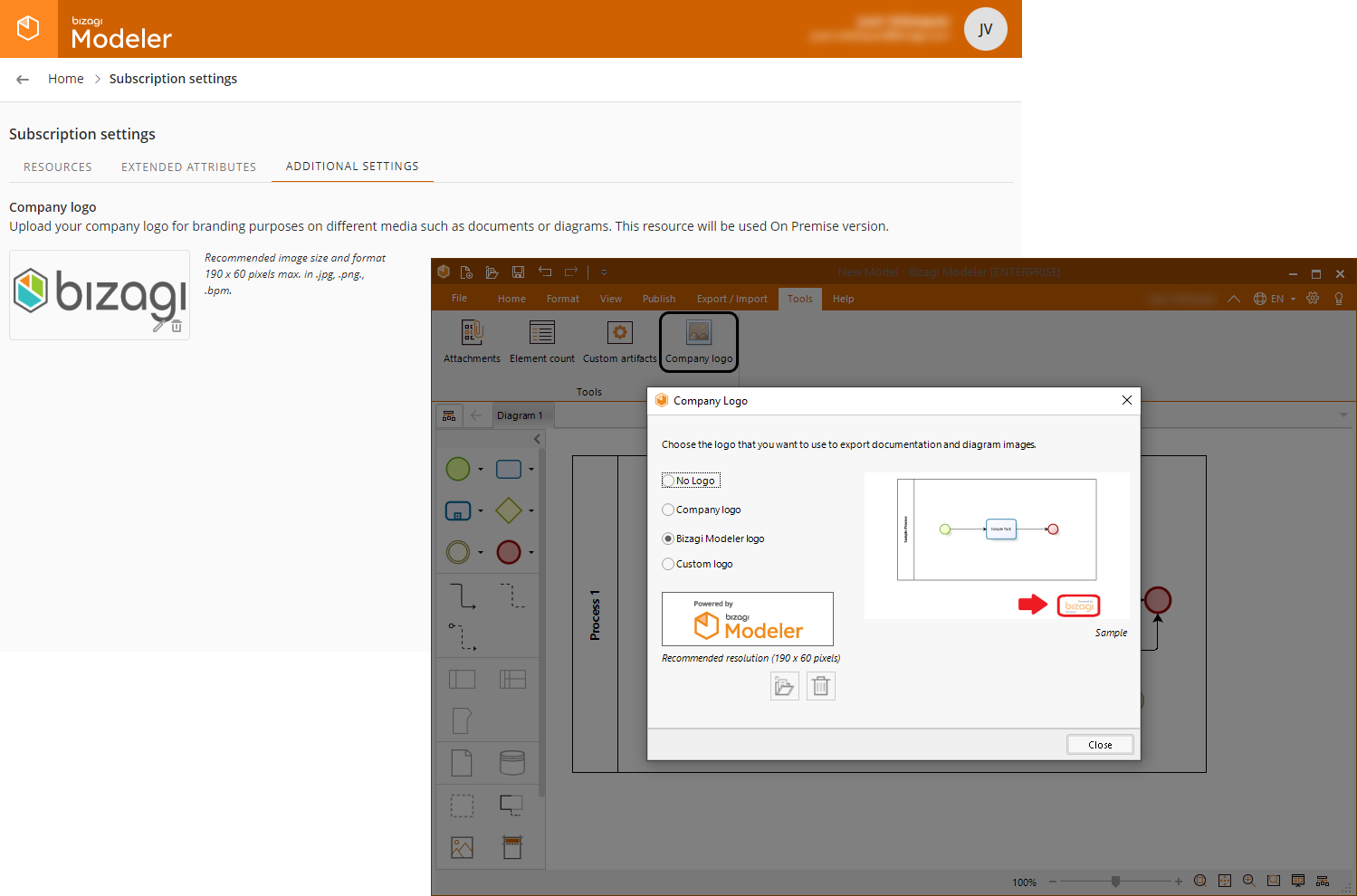Open quick access toolbar customize dropdown
This screenshot has width=1357, height=896.
point(604,272)
